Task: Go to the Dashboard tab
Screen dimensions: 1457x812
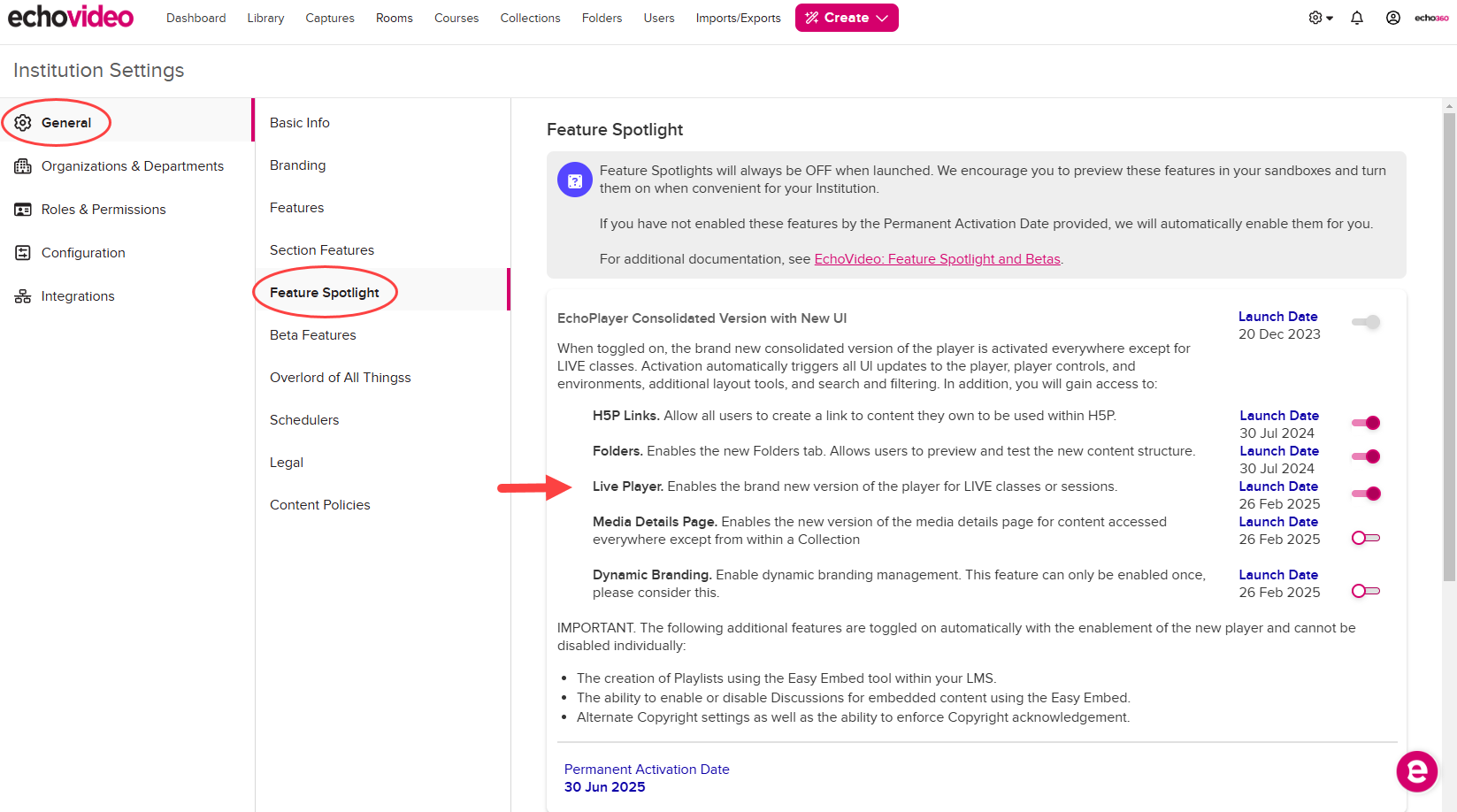Action: [196, 18]
